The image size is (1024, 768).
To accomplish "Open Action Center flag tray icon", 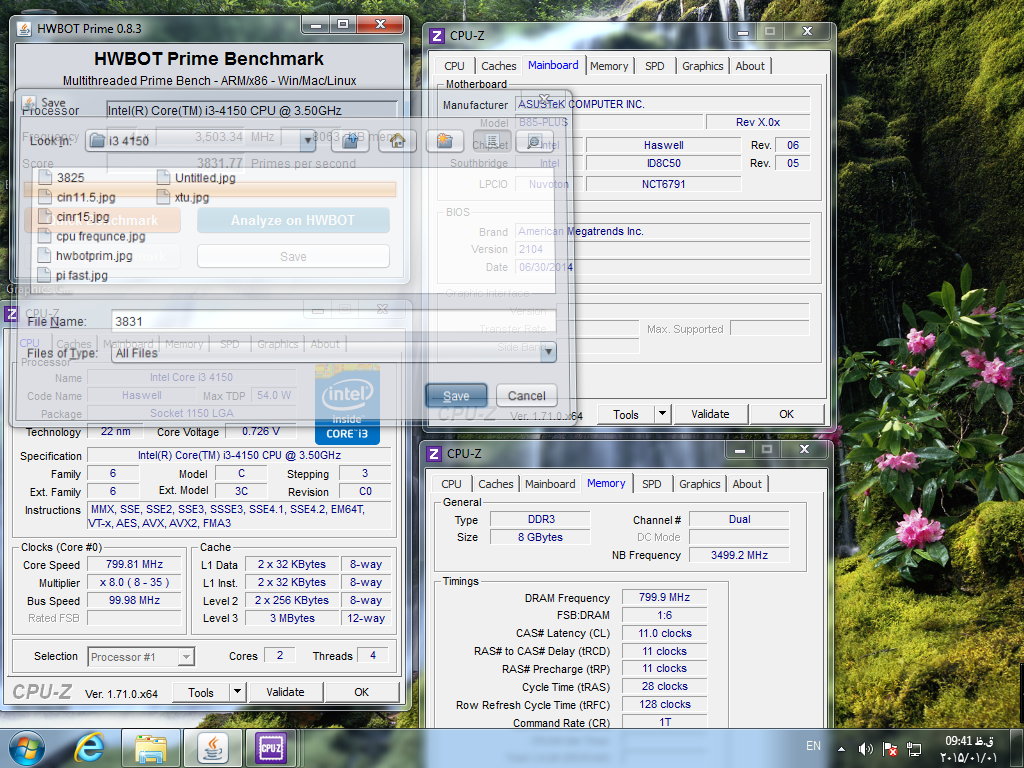I will pyautogui.click(x=889, y=749).
